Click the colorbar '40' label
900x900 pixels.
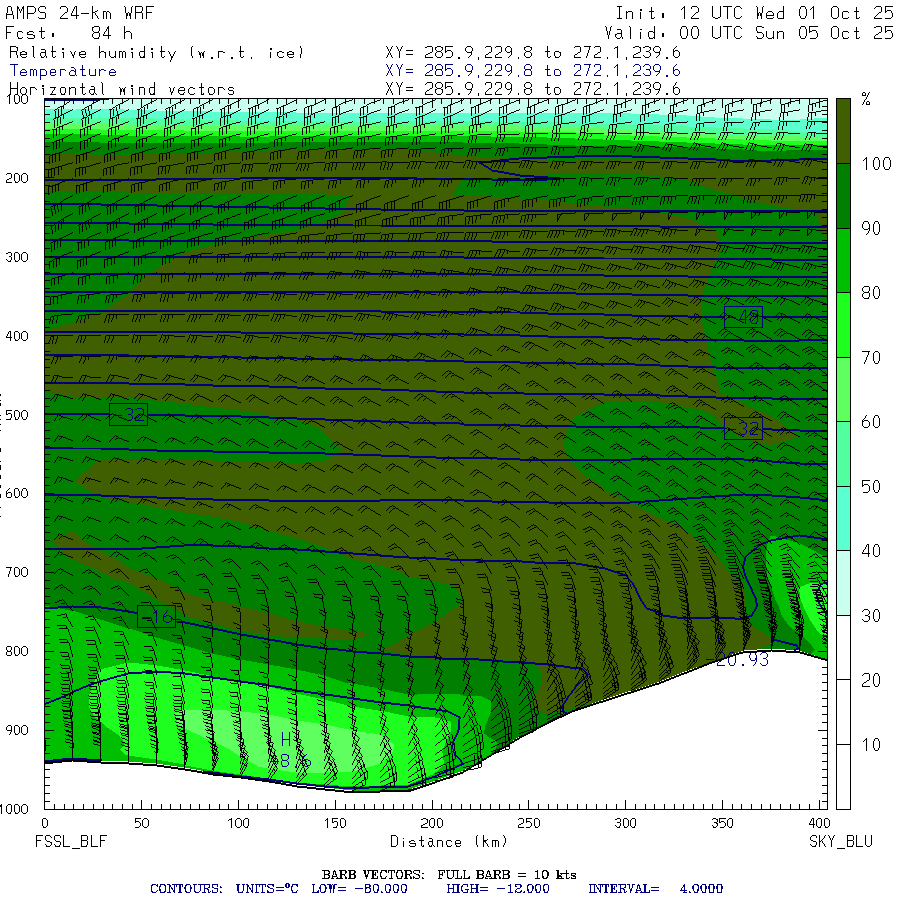point(871,551)
